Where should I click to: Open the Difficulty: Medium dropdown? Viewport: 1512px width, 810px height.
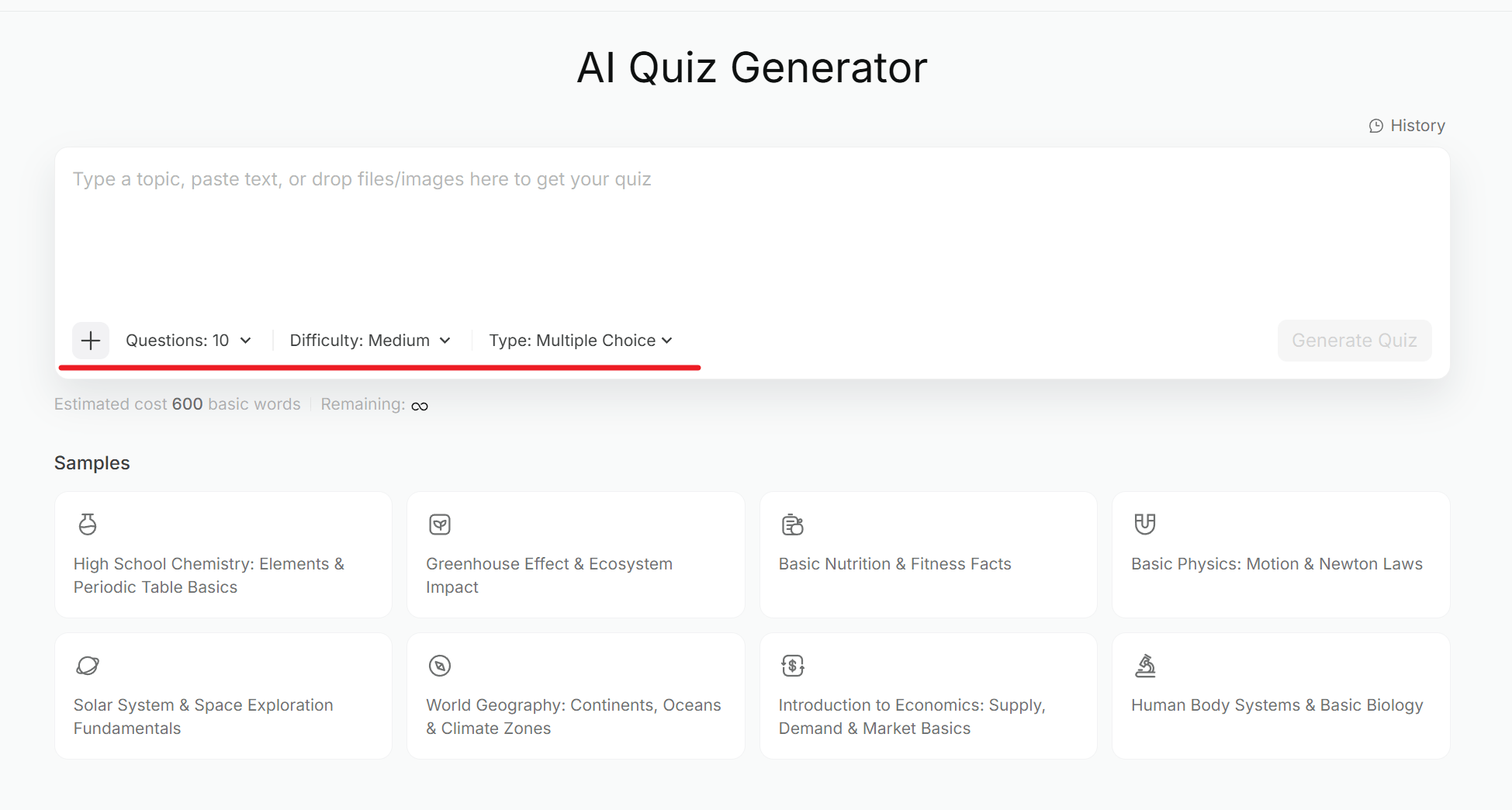coord(370,341)
